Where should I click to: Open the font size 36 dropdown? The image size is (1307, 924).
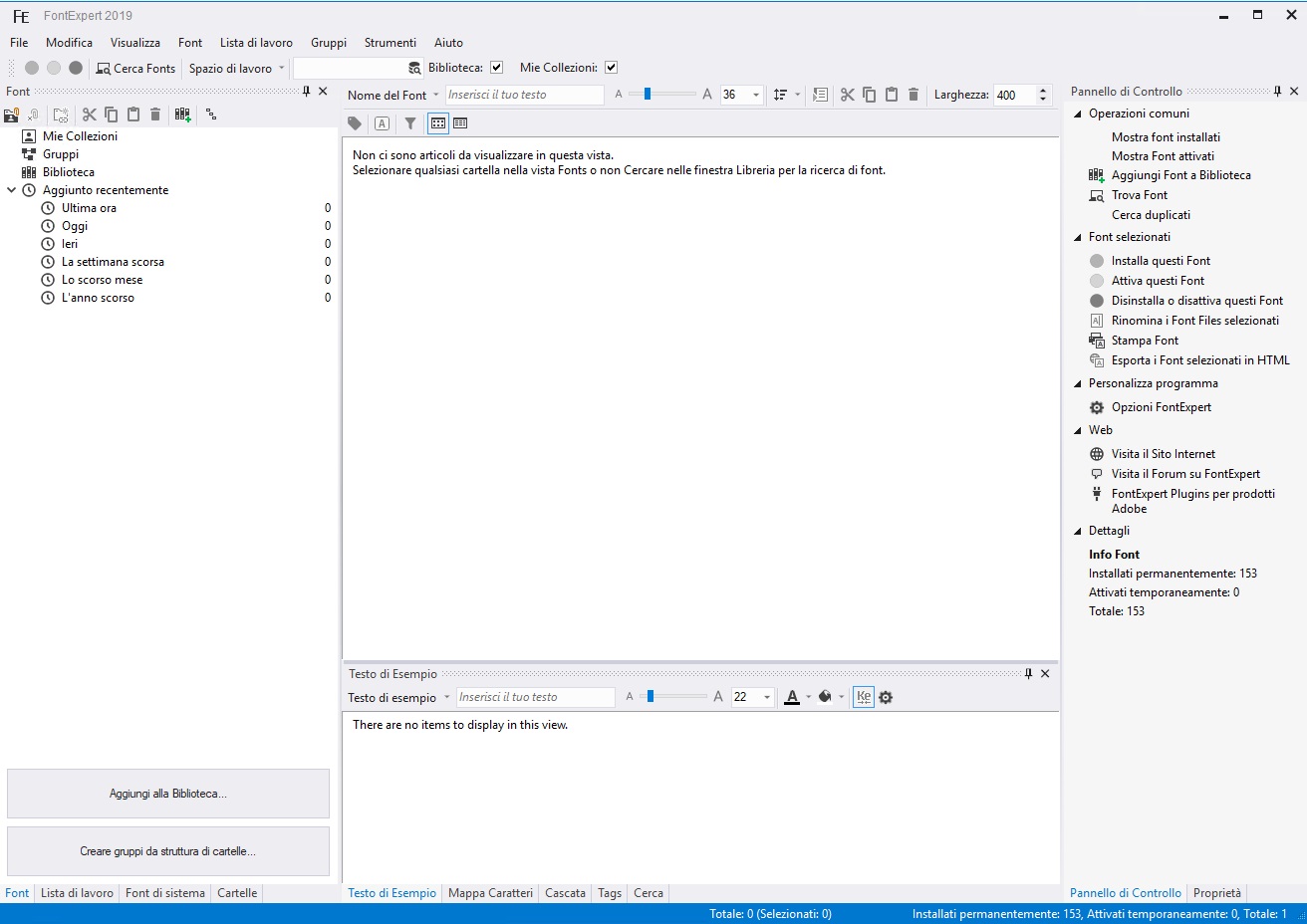[x=756, y=95]
